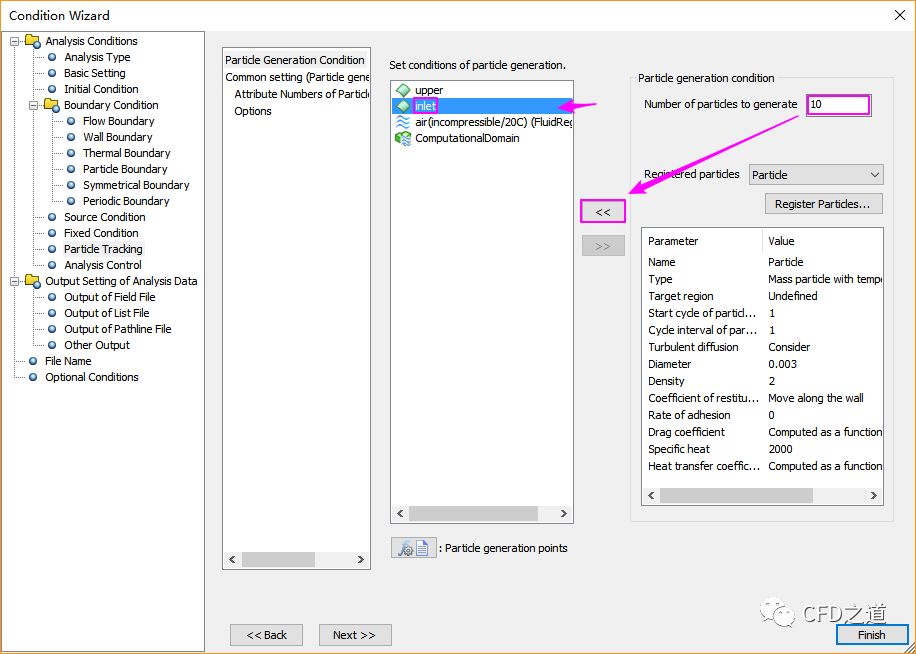The width and height of the screenshot is (916, 654).
Task: Click the inlet region icon
Action: click(x=403, y=106)
